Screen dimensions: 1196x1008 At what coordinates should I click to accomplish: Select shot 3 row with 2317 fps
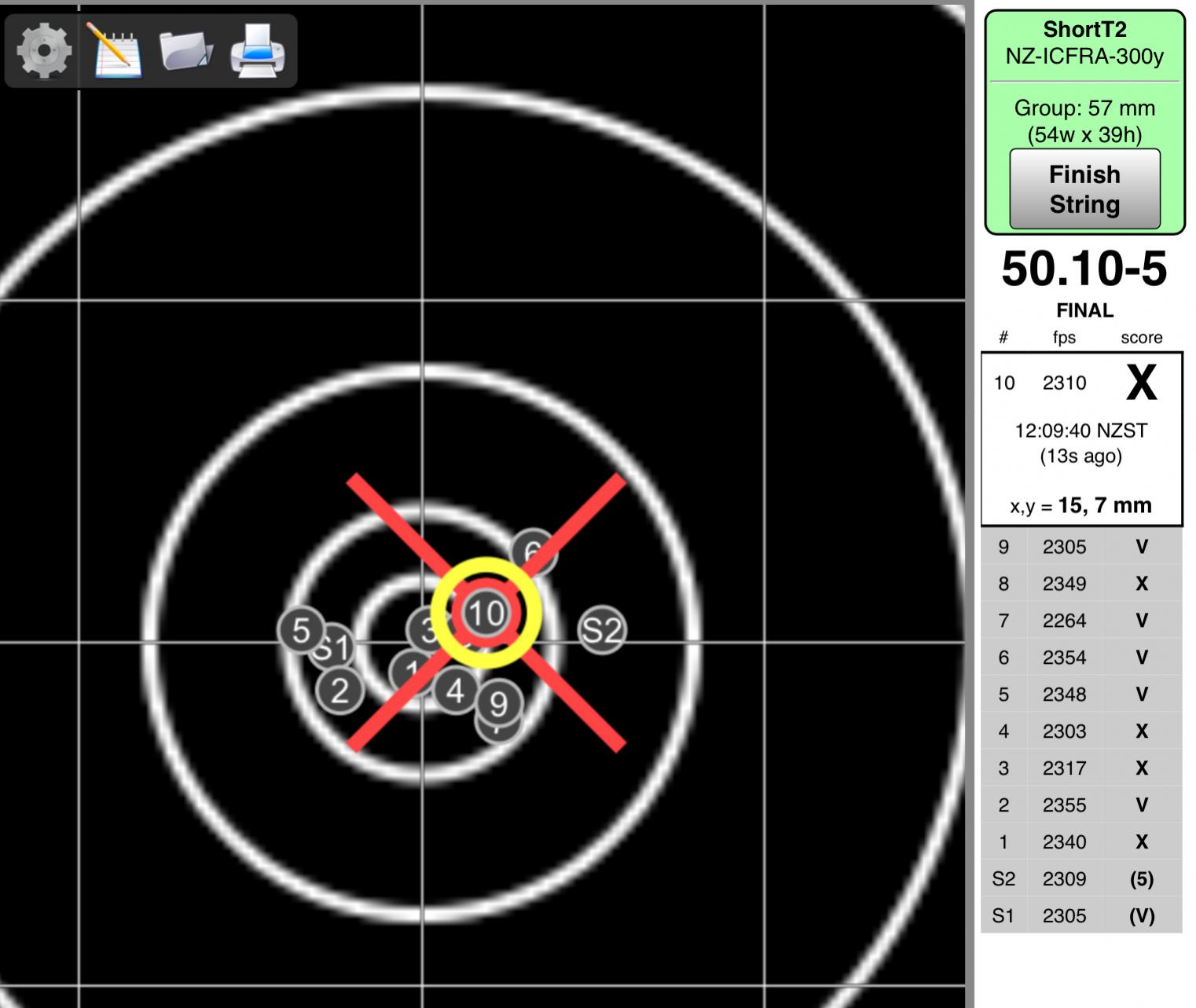1081,768
